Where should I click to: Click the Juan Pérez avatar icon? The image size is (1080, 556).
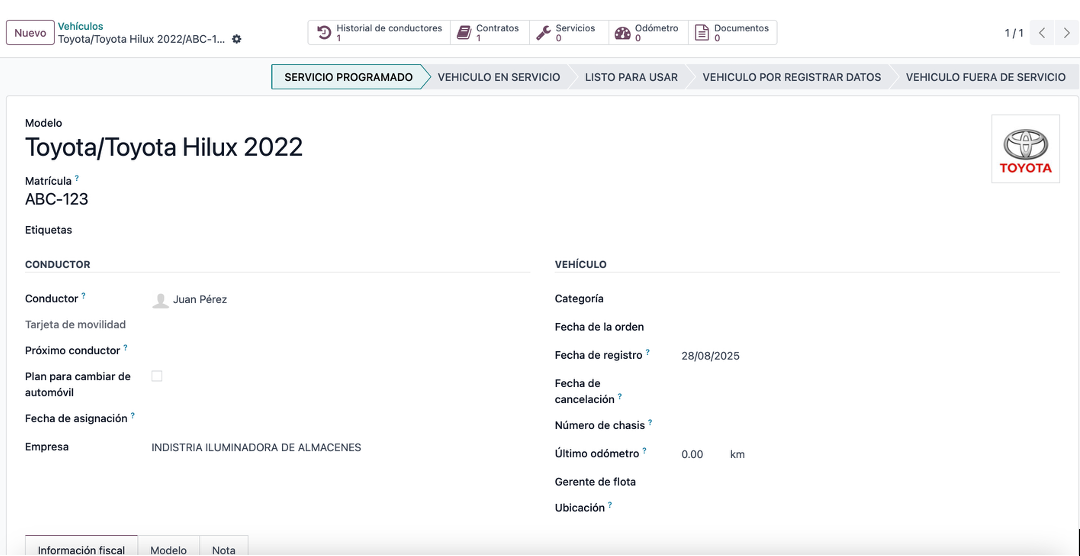coord(160,300)
